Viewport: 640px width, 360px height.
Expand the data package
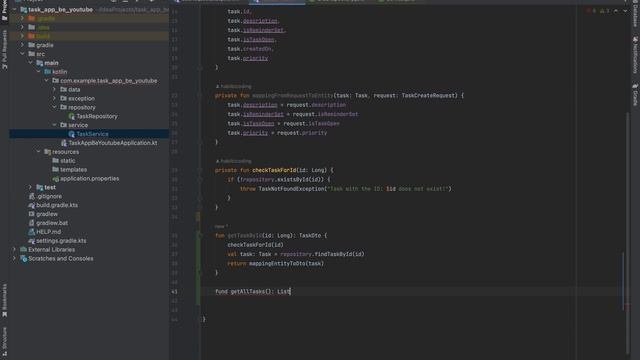[55, 90]
